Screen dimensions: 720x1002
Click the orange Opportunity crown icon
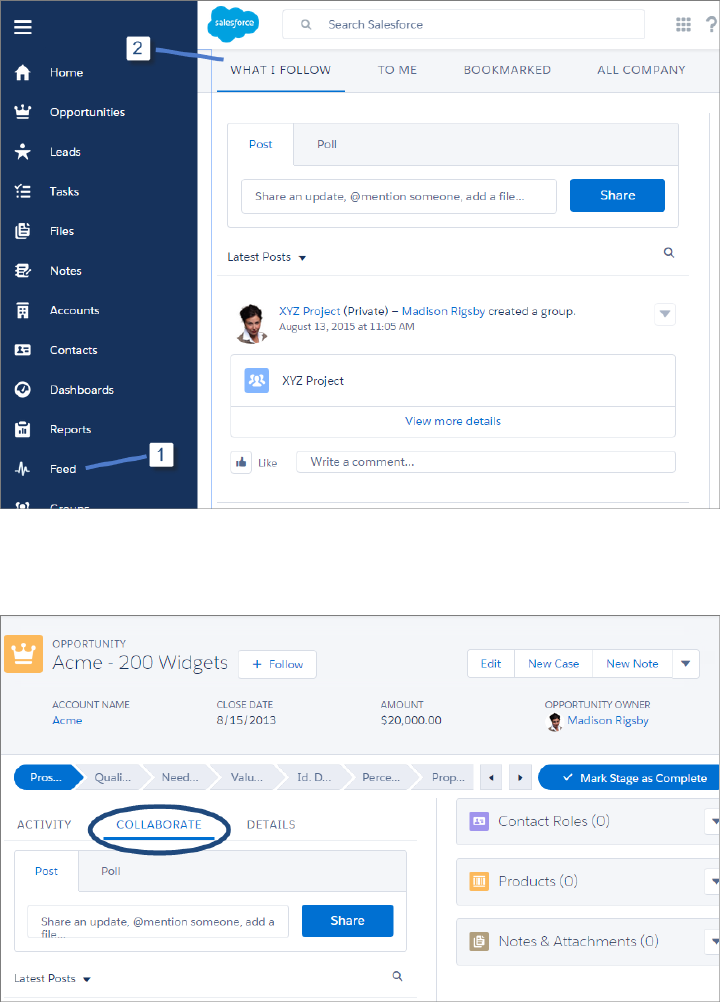[24, 654]
